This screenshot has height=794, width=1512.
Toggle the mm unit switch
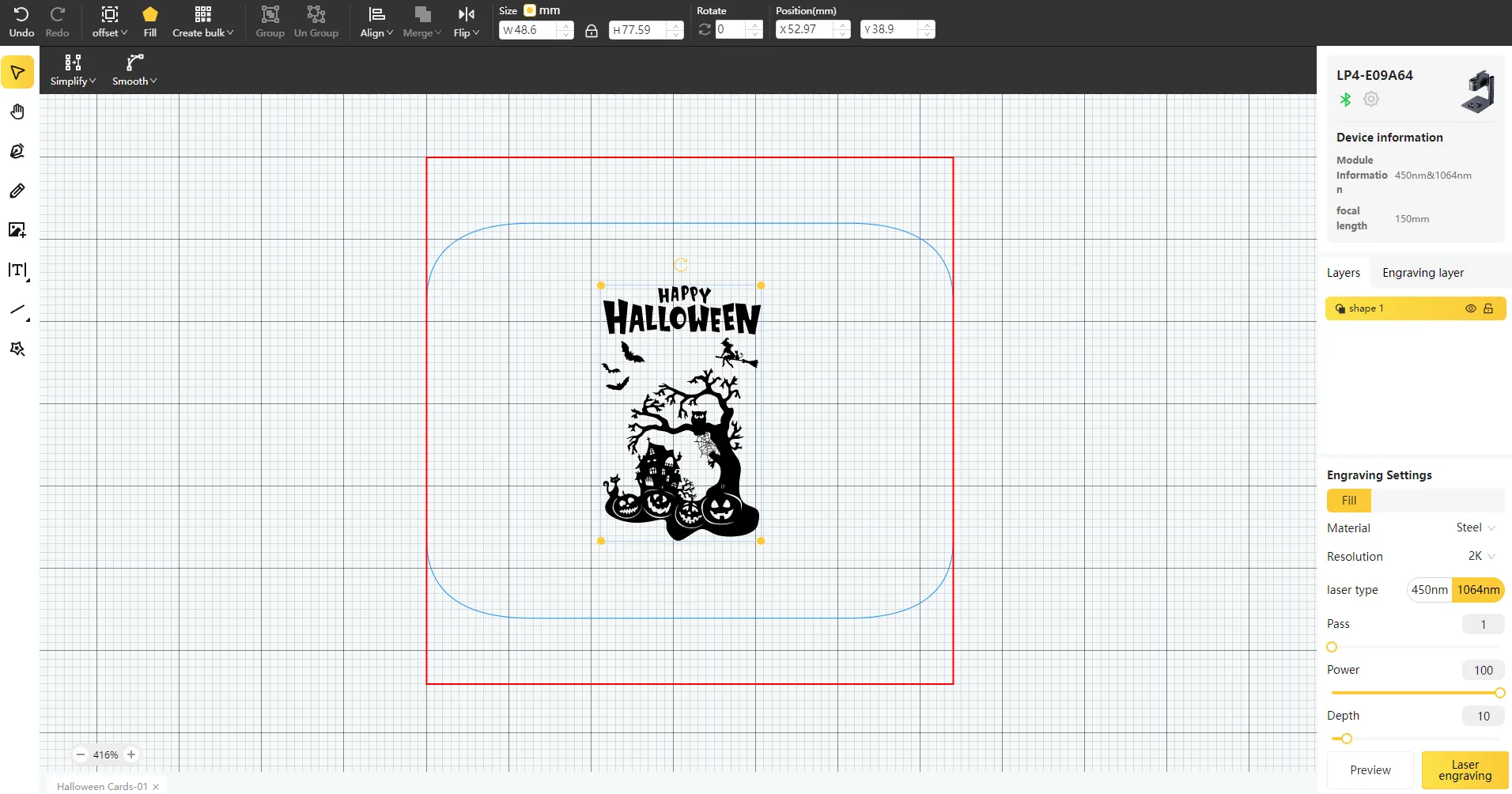pyautogui.click(x=530, y=10)
